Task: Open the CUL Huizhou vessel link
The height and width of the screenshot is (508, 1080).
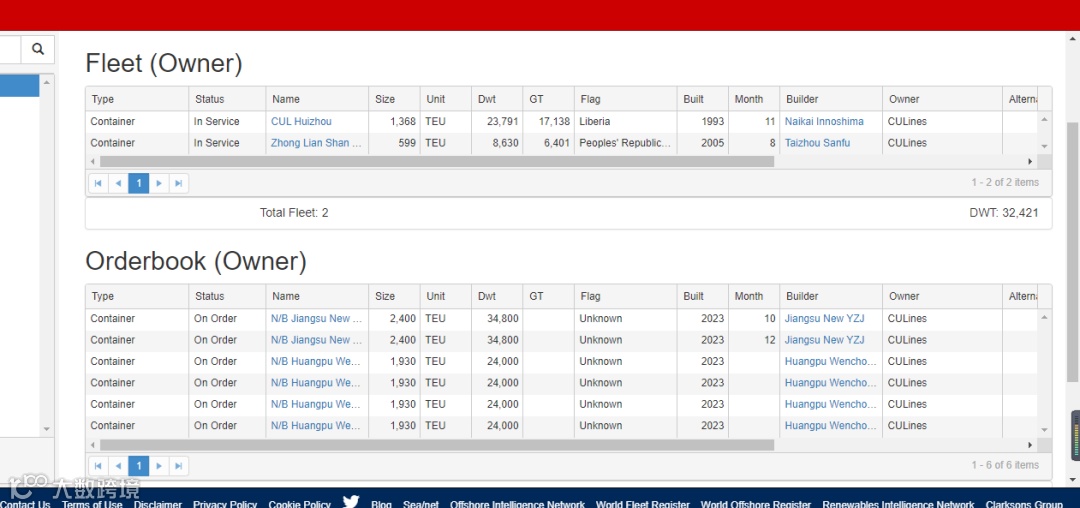Action: [301, 121]
